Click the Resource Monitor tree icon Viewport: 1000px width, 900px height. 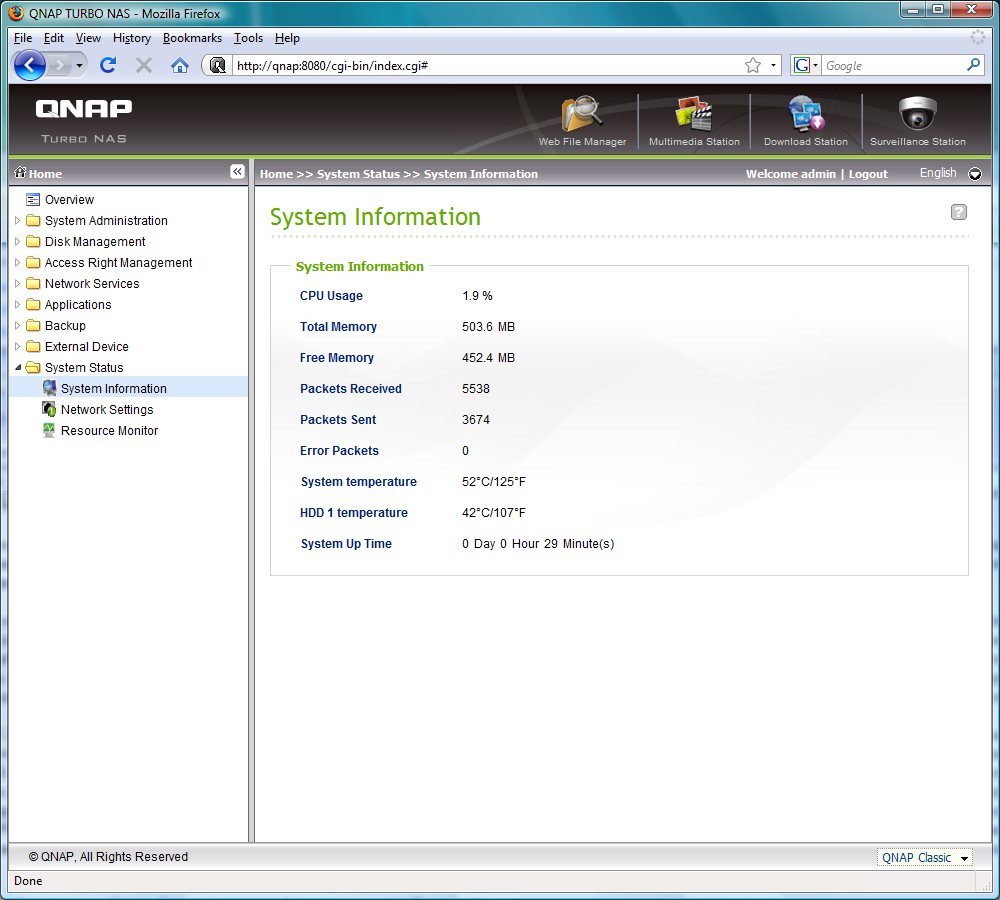[x=49, y=430]
